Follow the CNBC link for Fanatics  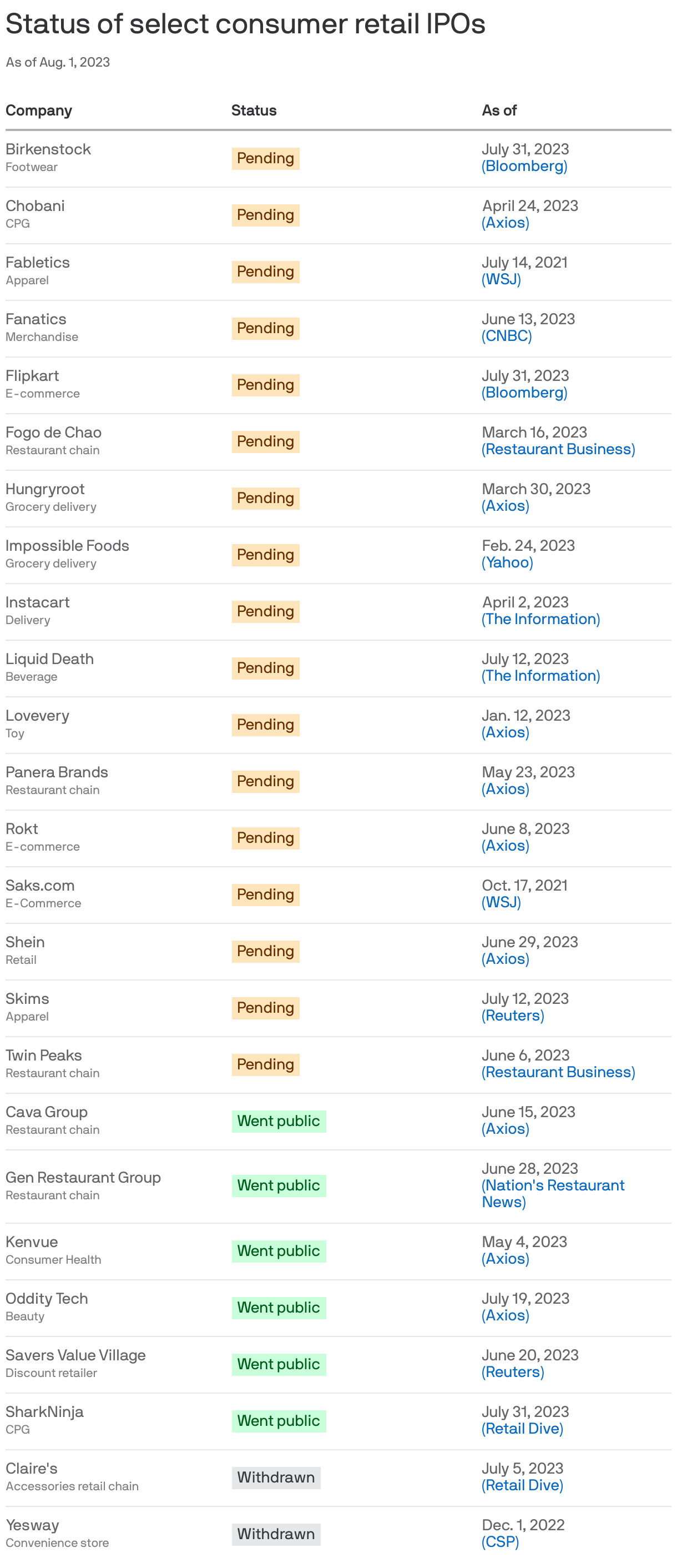coord(507,336)
